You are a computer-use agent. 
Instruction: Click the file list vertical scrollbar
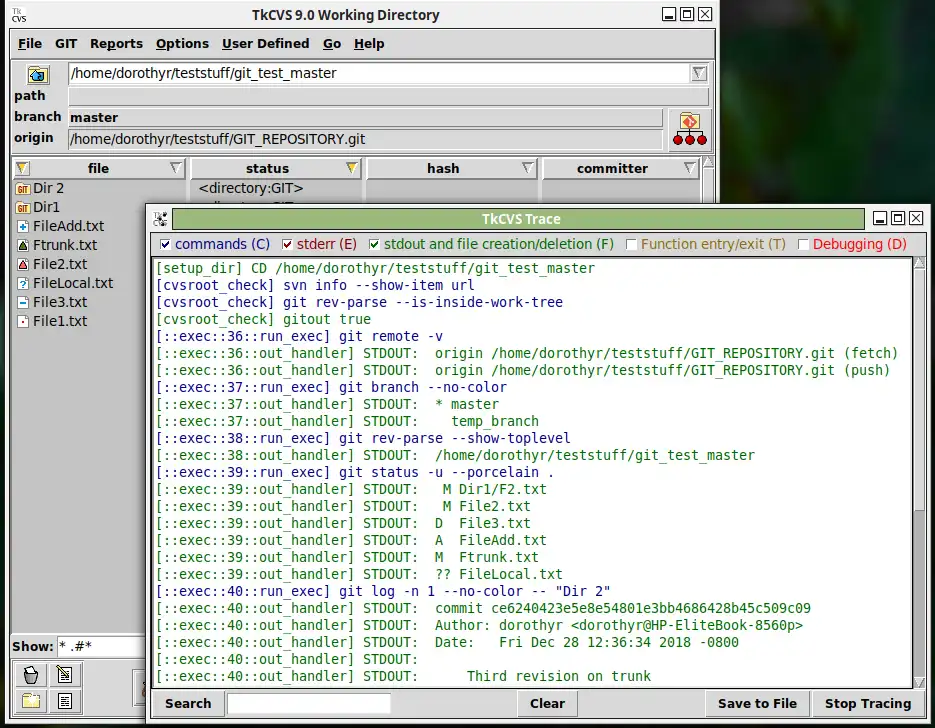click(708, 180)
